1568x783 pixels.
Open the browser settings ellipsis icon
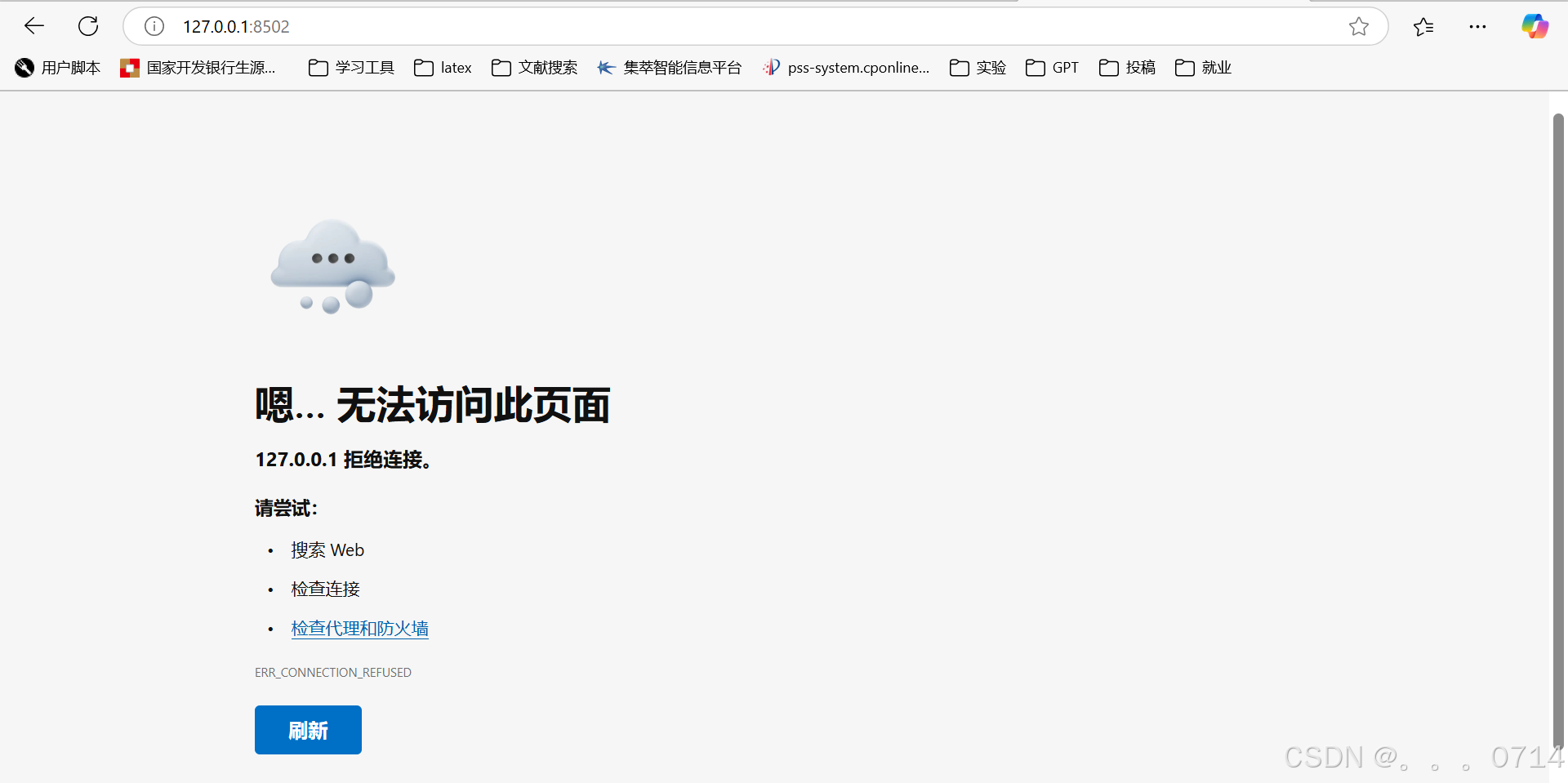(1478, 26)
